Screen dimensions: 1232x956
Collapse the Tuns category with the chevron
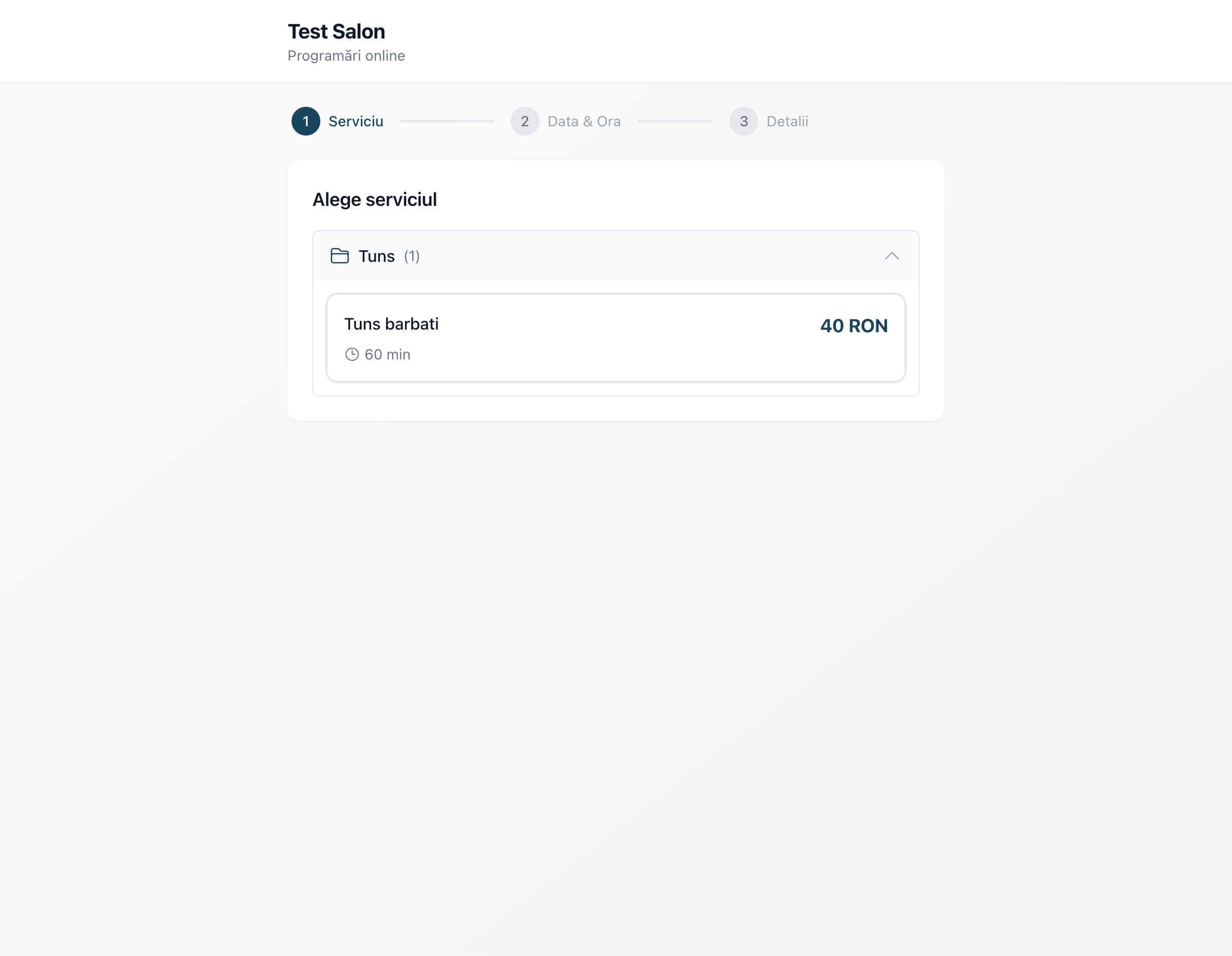[891, 256]
